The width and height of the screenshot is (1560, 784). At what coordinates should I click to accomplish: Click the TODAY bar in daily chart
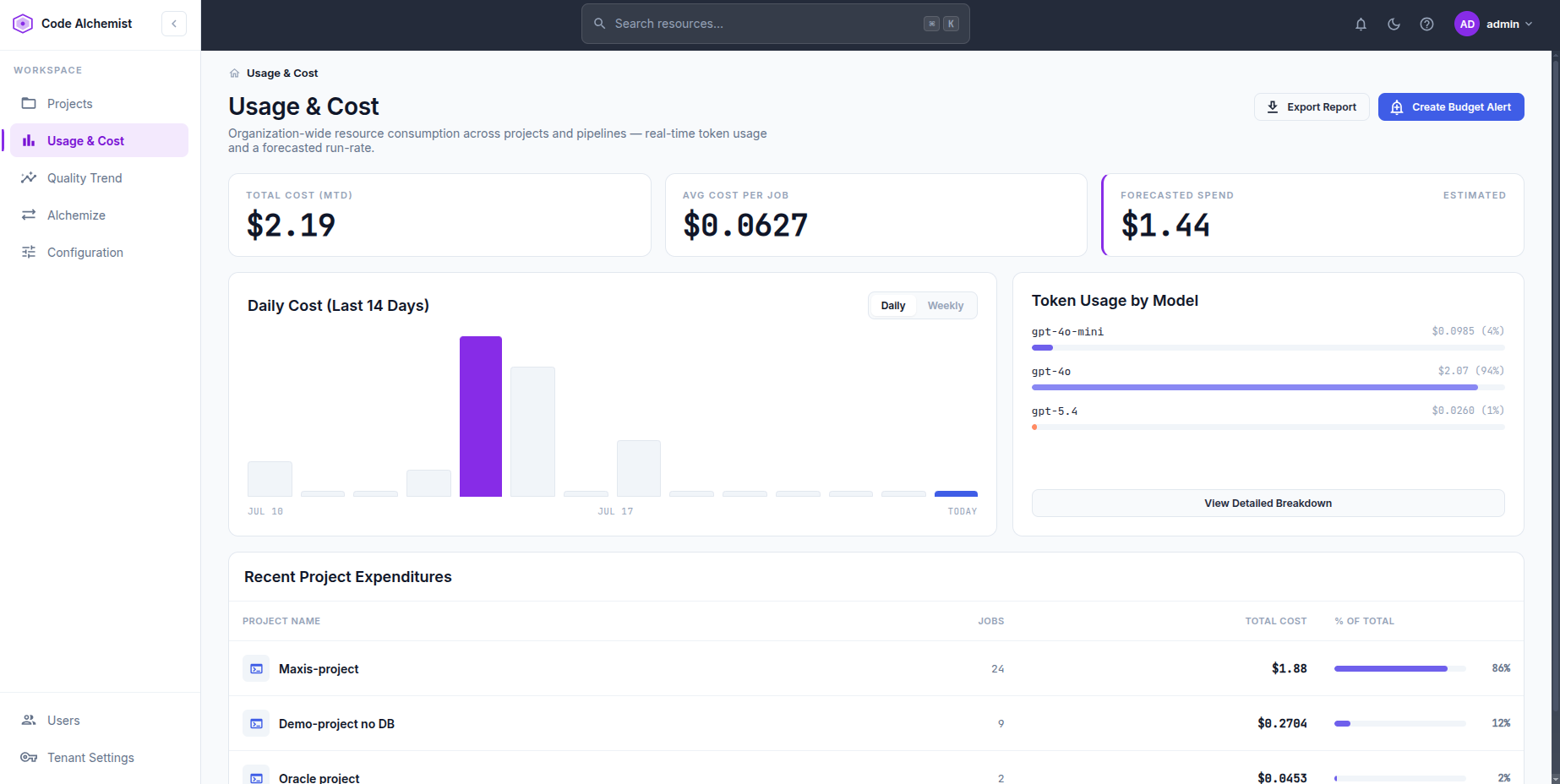(956, 493)
